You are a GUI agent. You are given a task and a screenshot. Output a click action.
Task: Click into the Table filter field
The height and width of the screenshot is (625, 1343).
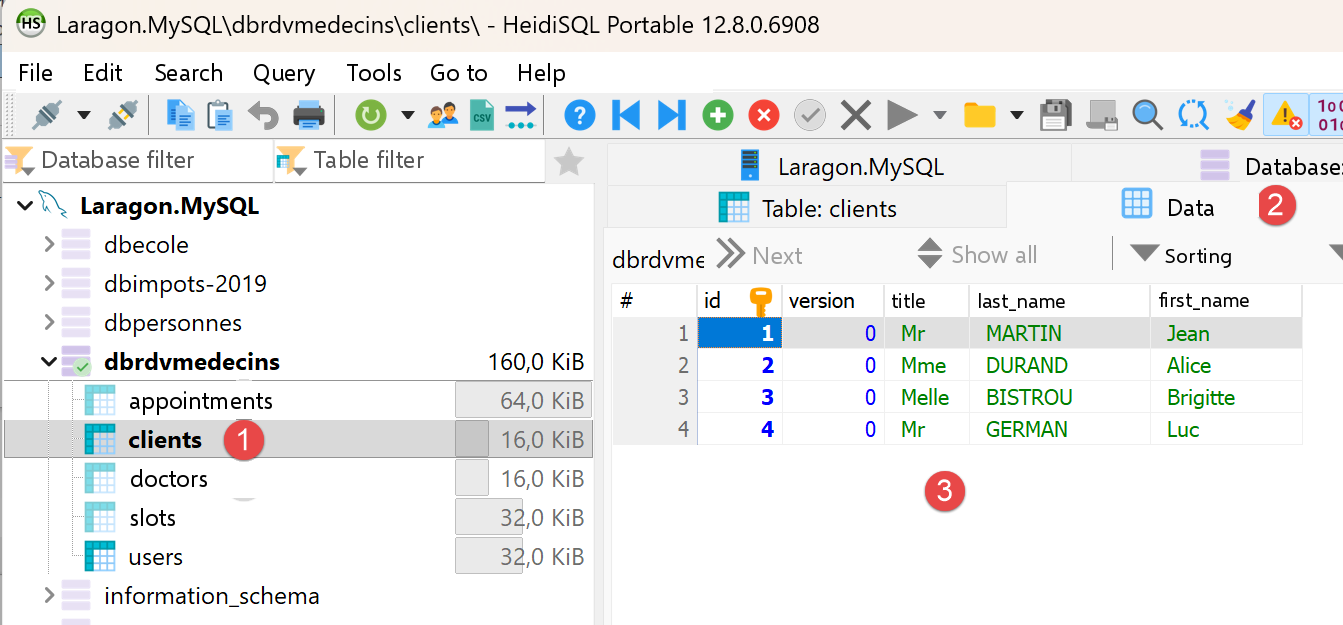(x=410, y=160)
